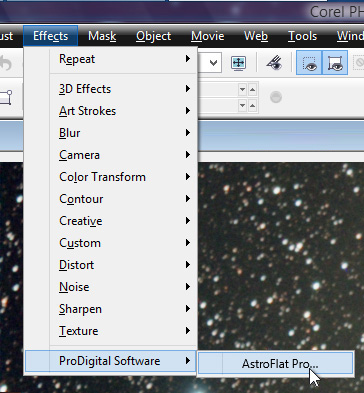Image resolution: width=364 pixels, height=393 pixels.
Task: Toggle object marquee visibility
Action: coord(335,63)
